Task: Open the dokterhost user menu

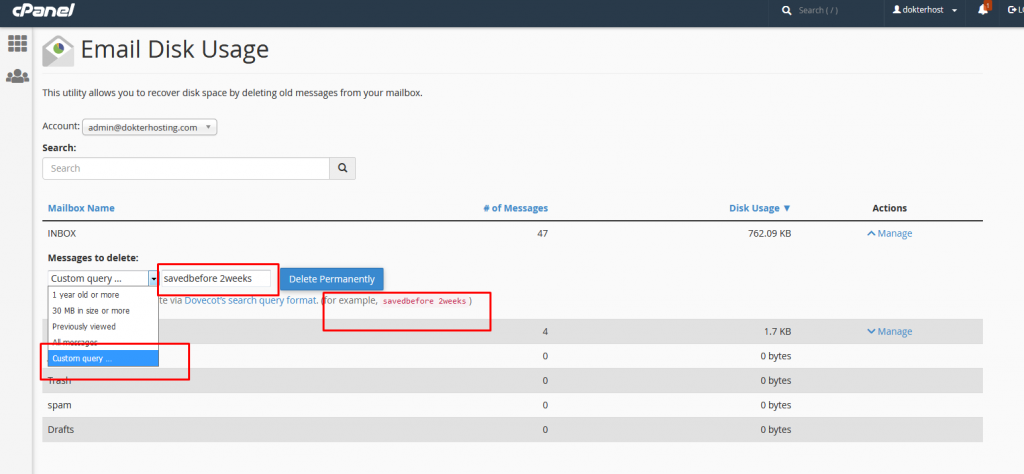Action: click(925, 10)
